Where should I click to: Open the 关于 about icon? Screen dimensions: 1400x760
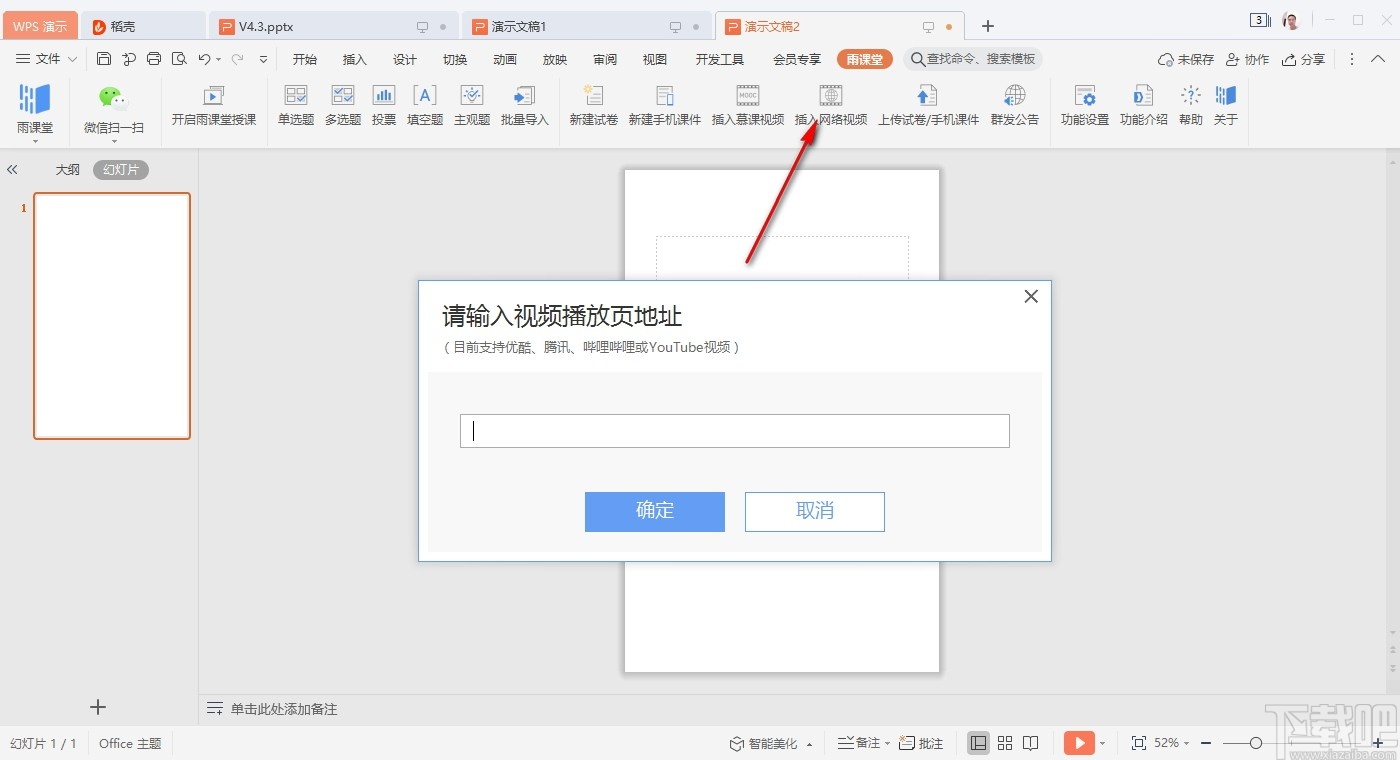tap(1226, 106)
